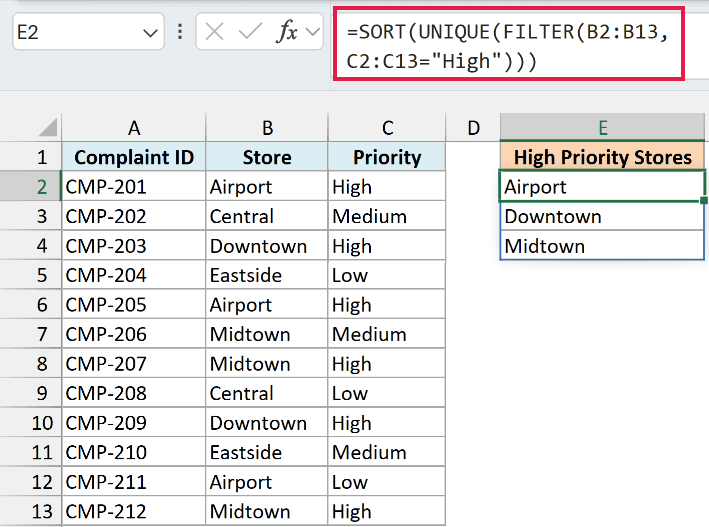Screen dimensions: 709x527
Task: Click the Complaint ID header cell
Action: [x=134, y=157]
